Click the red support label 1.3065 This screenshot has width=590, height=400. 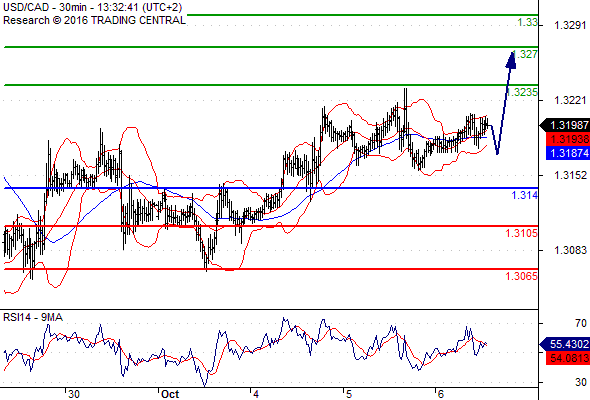point(522,276)
